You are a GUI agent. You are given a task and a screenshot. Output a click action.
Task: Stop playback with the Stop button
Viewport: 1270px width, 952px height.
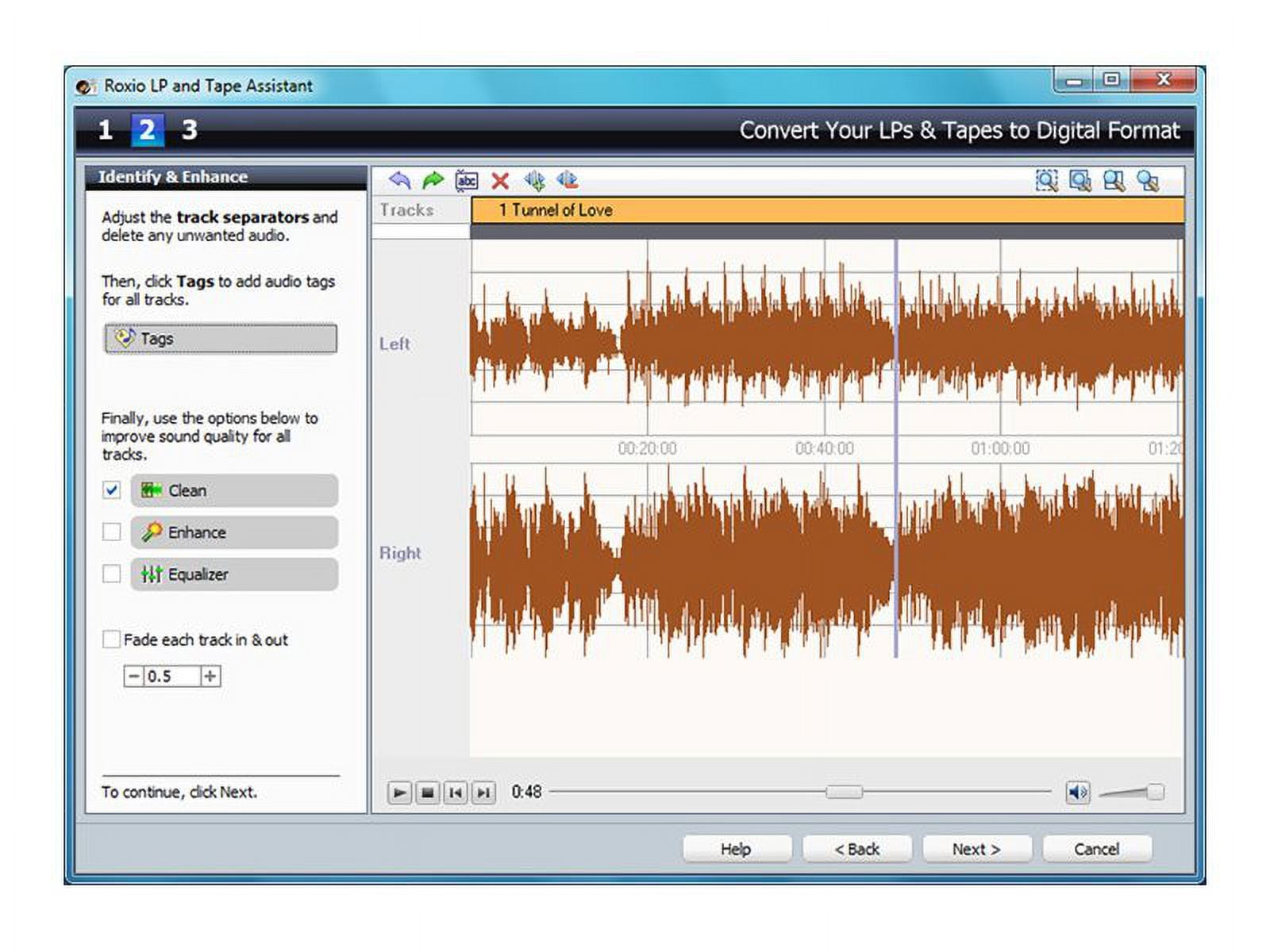(428, 793)
